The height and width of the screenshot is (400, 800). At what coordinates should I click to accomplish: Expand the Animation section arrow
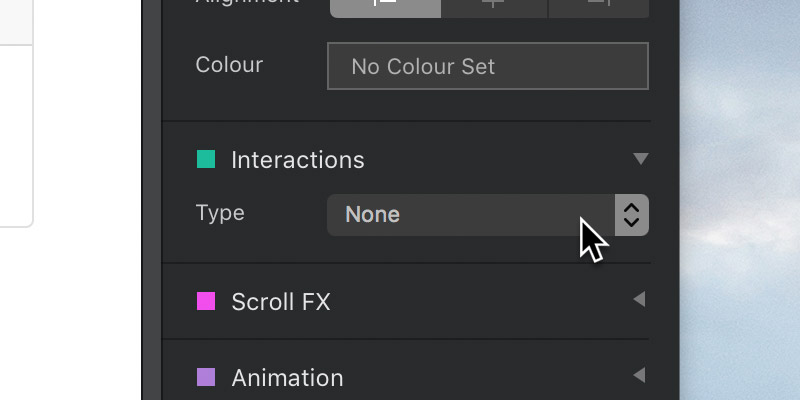coord(639,375)
